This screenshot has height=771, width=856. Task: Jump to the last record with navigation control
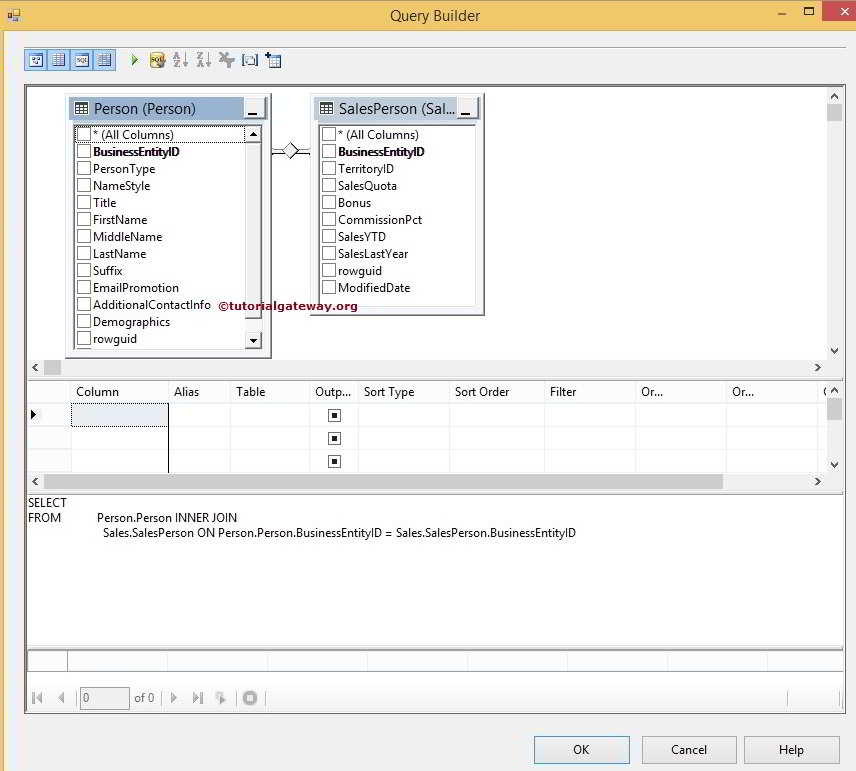point(197,697)
